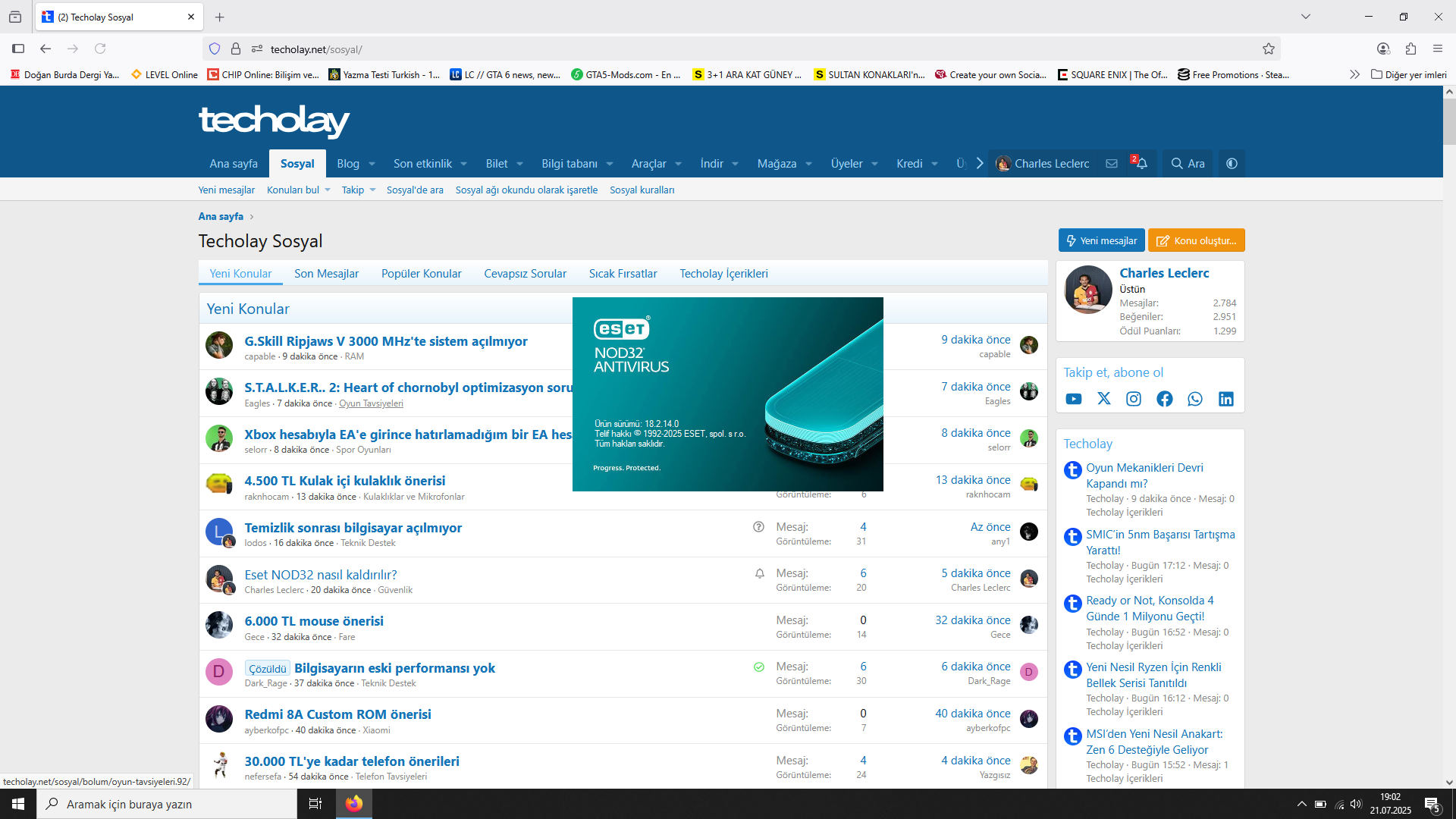Open the Instagram social link
This screenshot has height=819, width=1456.
coord(1134,399)
